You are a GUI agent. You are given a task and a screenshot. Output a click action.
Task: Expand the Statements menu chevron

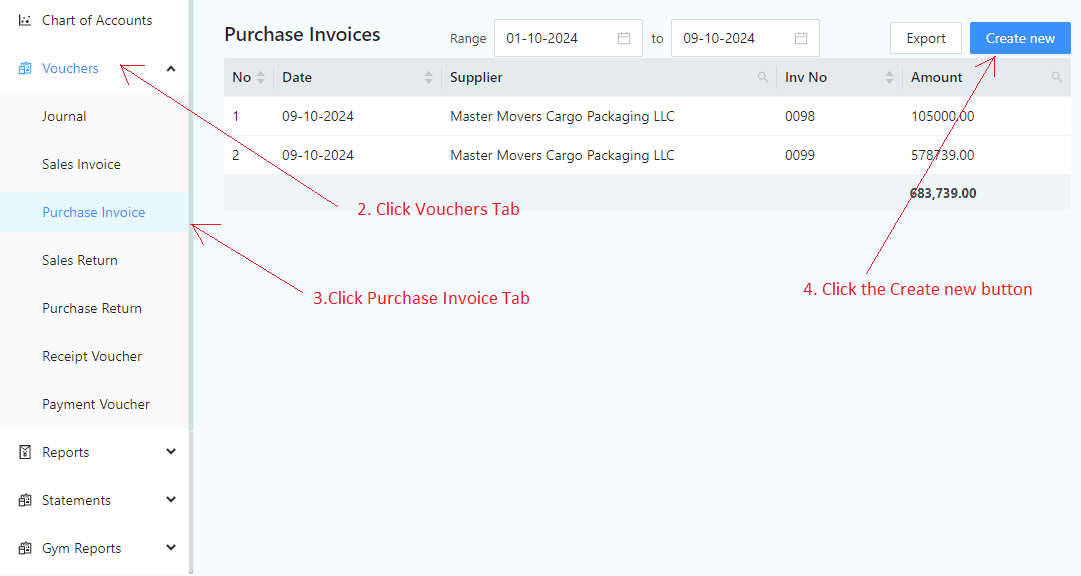pyautogui.click(x=171, y=499)
